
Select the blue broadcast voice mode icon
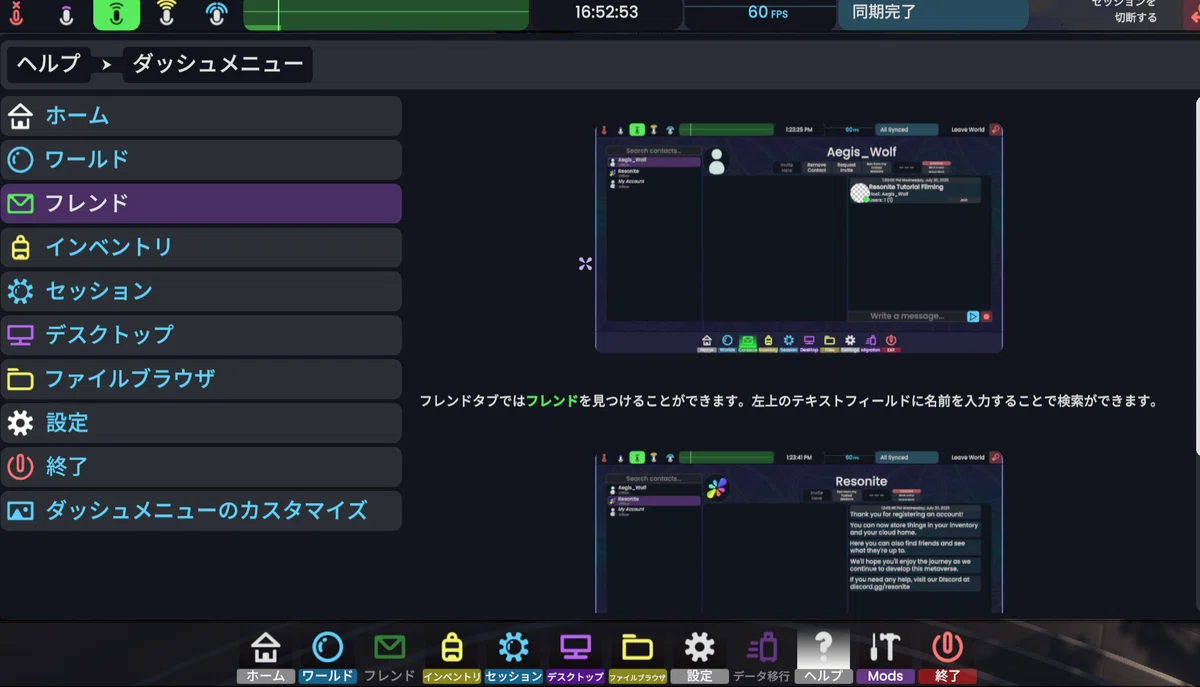coord(216,14)
